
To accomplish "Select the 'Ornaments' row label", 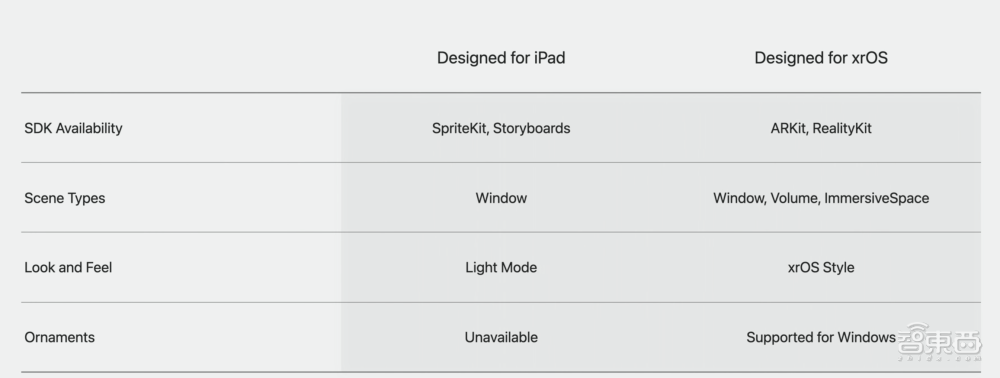I will coord(59,337).
